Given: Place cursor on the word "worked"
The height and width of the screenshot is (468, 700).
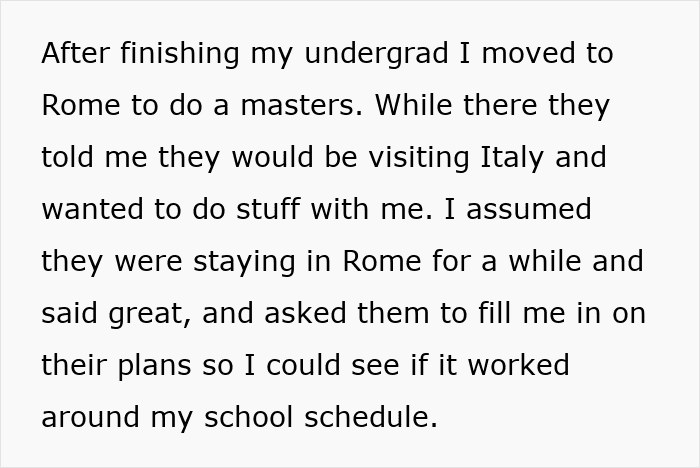Looking at the screenshot, I should pyautogui.click(x=519, y=365).
